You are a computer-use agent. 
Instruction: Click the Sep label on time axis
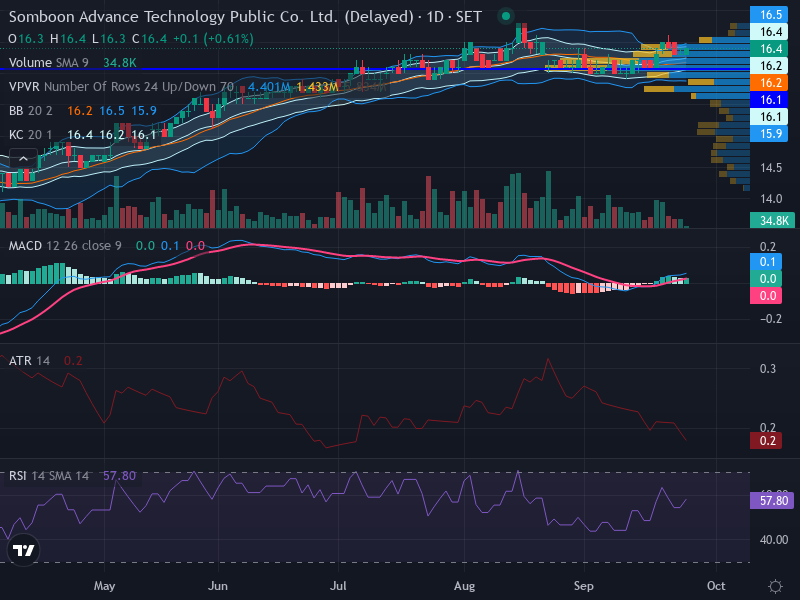pos(583,586)
